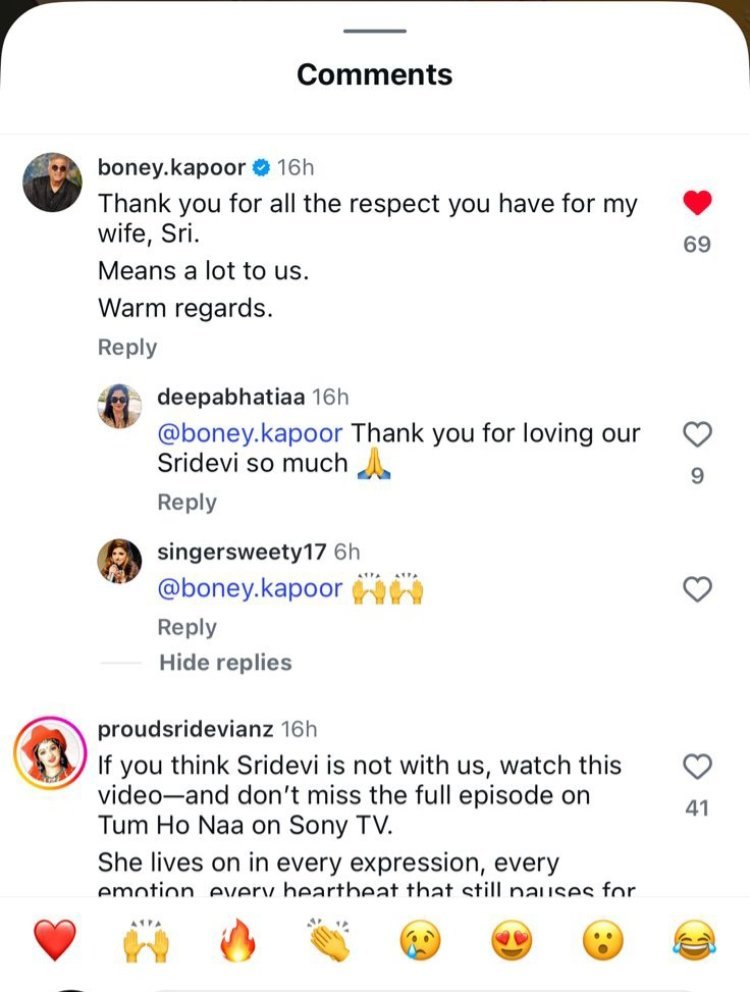Viewport: 750px width, 992px height.
Task: Open boney.kapoor's profile picture
Action: pyautogui.click(x=52, y=182)
